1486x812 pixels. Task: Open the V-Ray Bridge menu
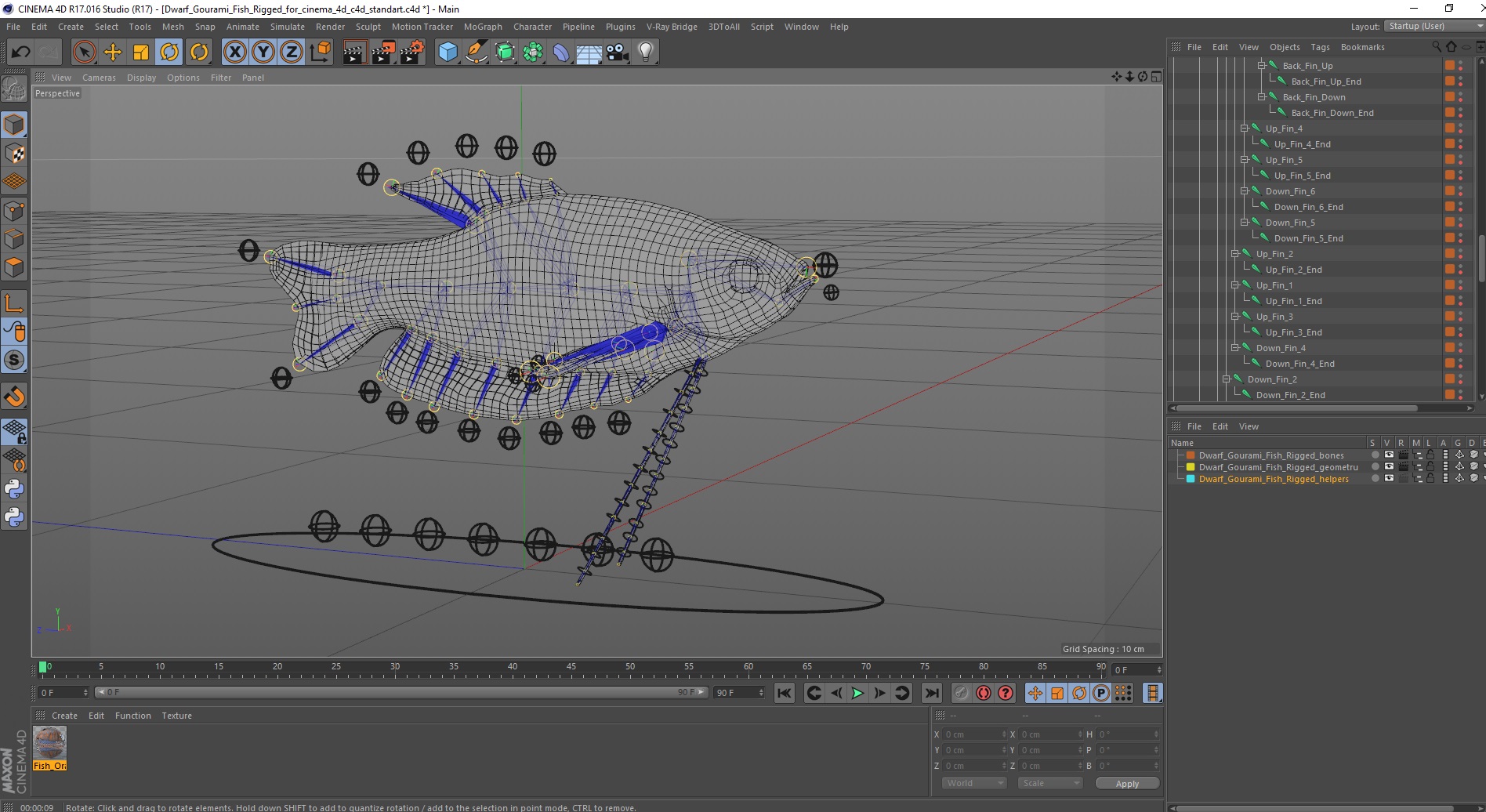coord(672,27)
